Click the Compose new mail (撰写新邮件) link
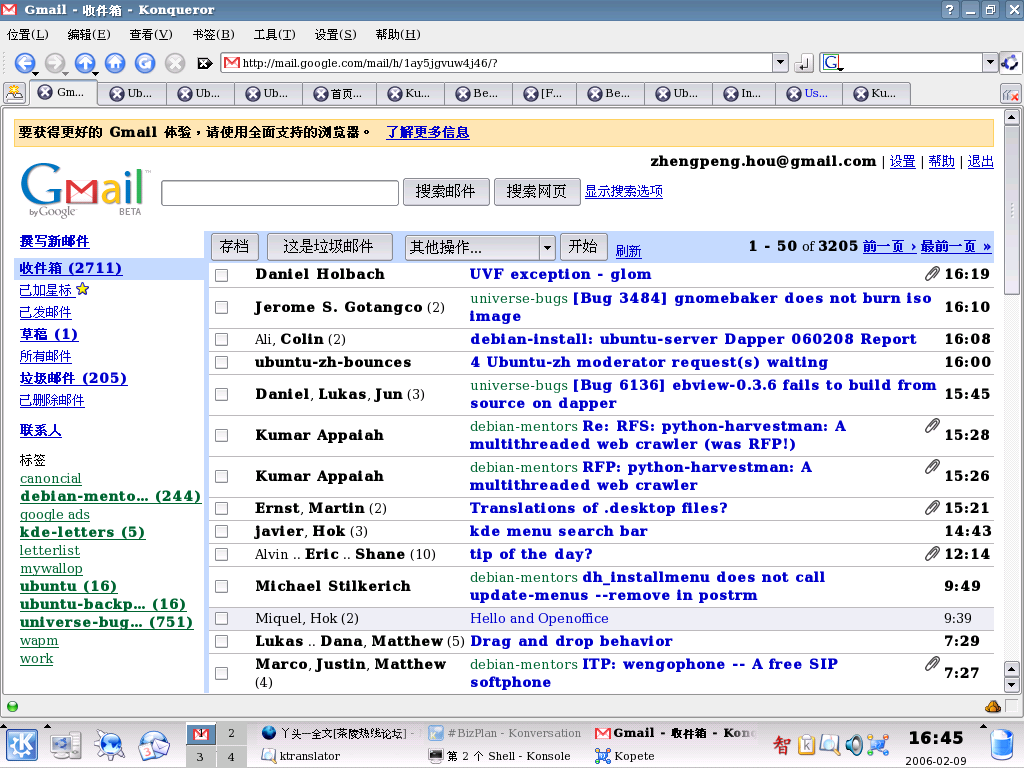 click(x=54, y=242)
